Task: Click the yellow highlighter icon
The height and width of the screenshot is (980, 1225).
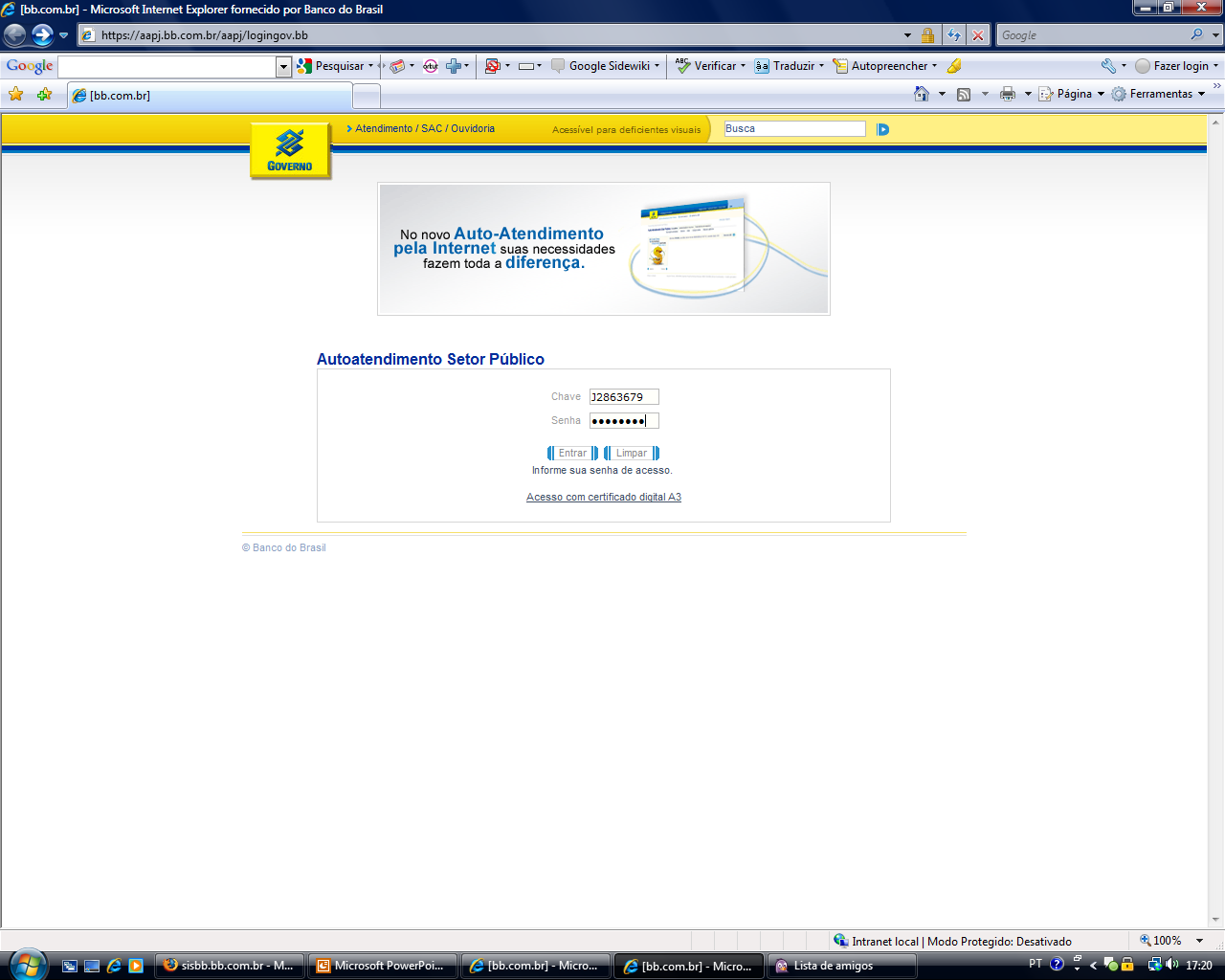Action: point(954,66)
